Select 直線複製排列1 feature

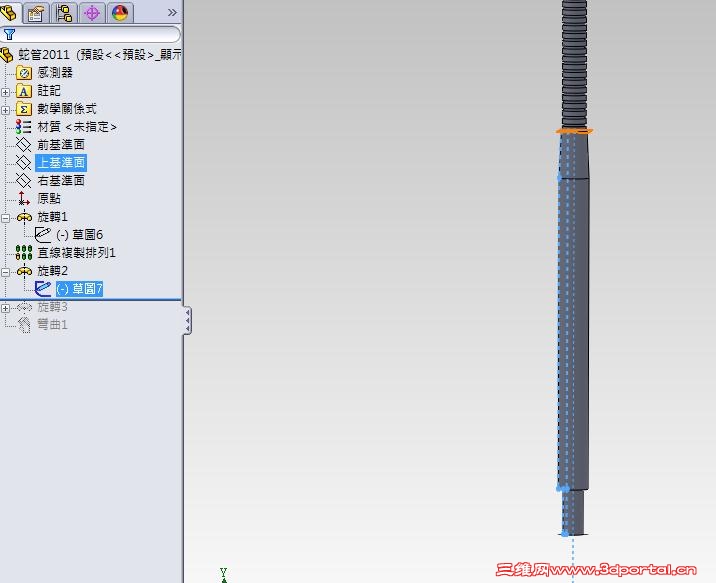coord(76,252)
